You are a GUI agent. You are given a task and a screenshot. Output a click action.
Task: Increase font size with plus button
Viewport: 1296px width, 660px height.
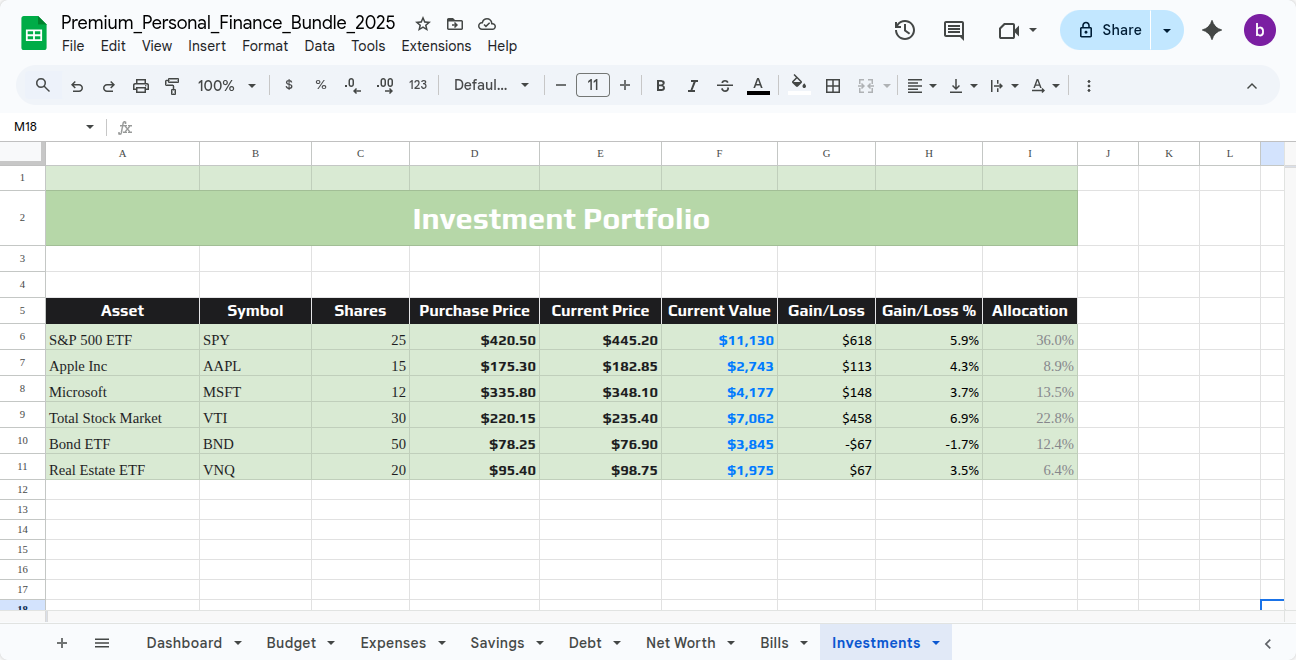coord(625,85)
